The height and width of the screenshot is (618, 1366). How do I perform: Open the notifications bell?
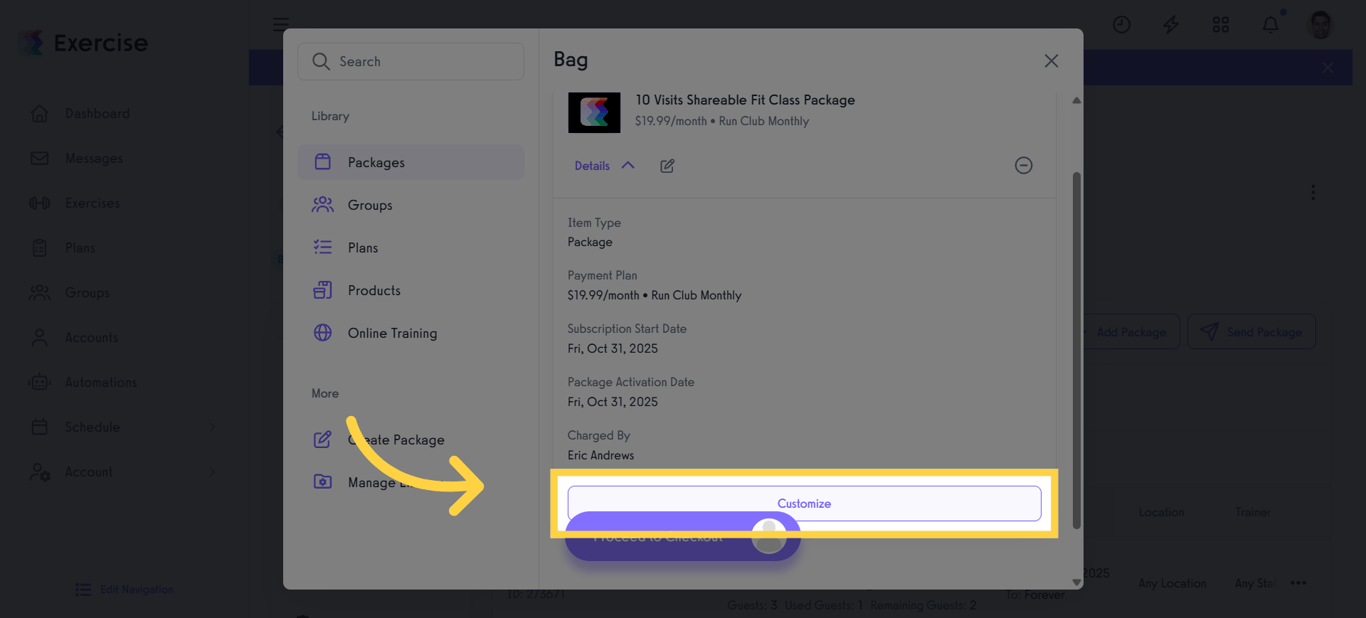(1270, 24)
